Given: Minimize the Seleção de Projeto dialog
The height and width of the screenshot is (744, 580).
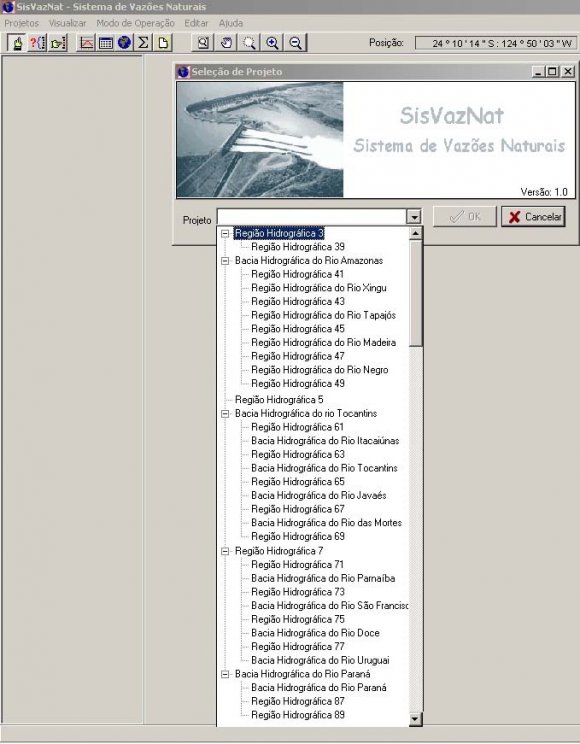Looking at the screenshot, I should coord(538,72).
